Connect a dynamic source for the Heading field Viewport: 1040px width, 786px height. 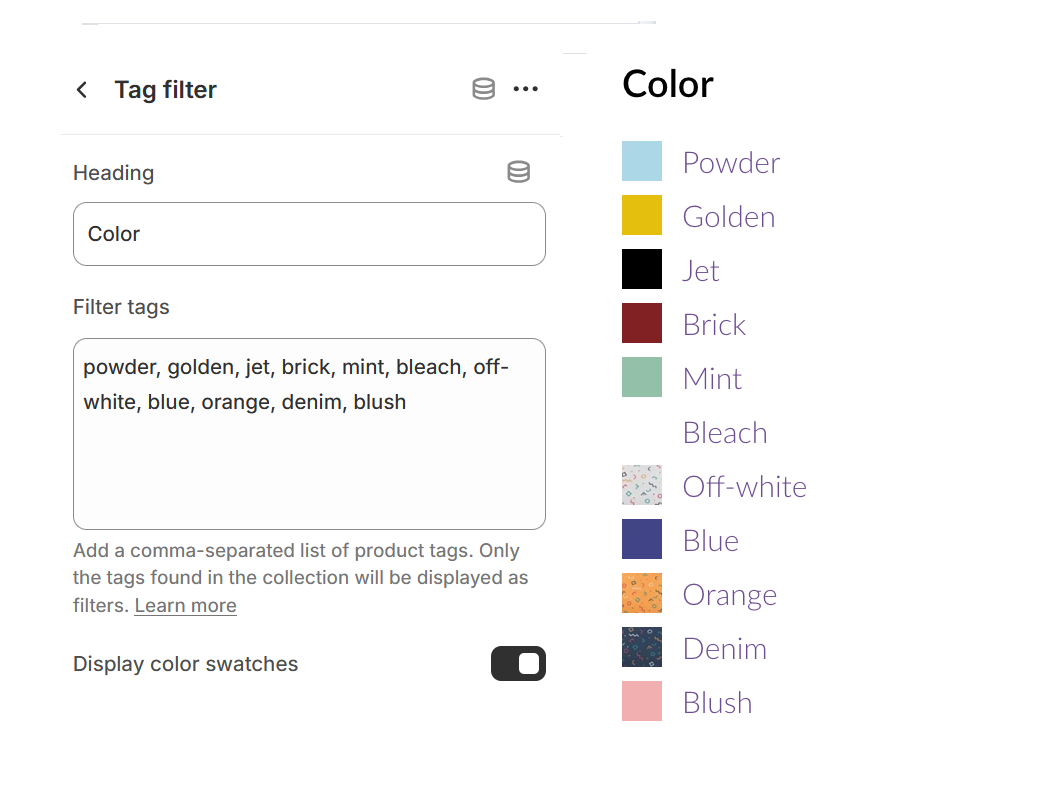(x=518, y=171)
